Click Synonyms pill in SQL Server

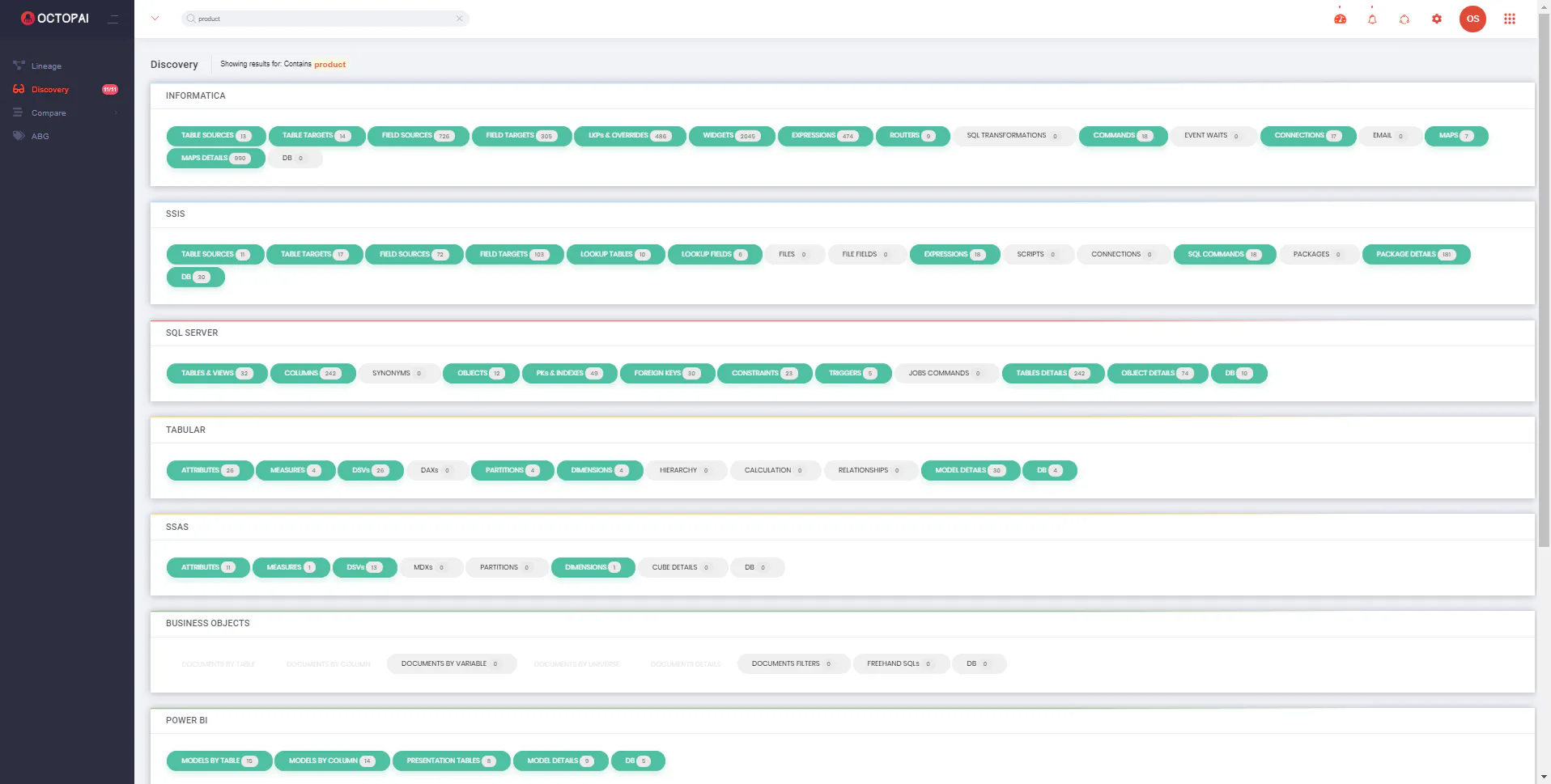pos(399,374)
